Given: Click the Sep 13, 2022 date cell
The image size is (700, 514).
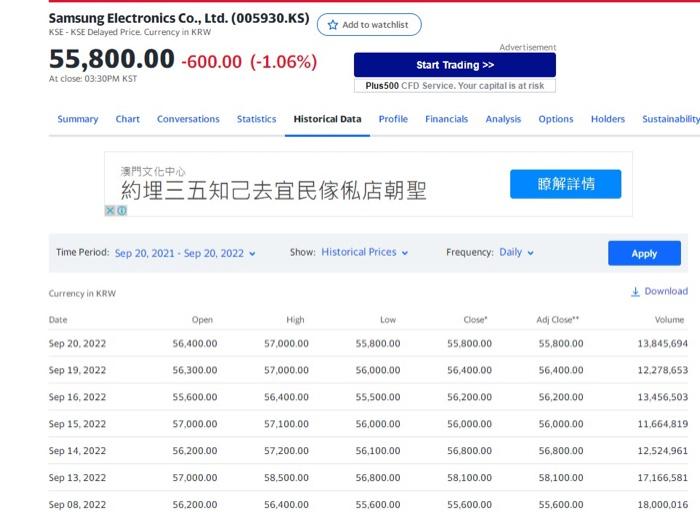Looking at the screenshot, I should [77, 477].
